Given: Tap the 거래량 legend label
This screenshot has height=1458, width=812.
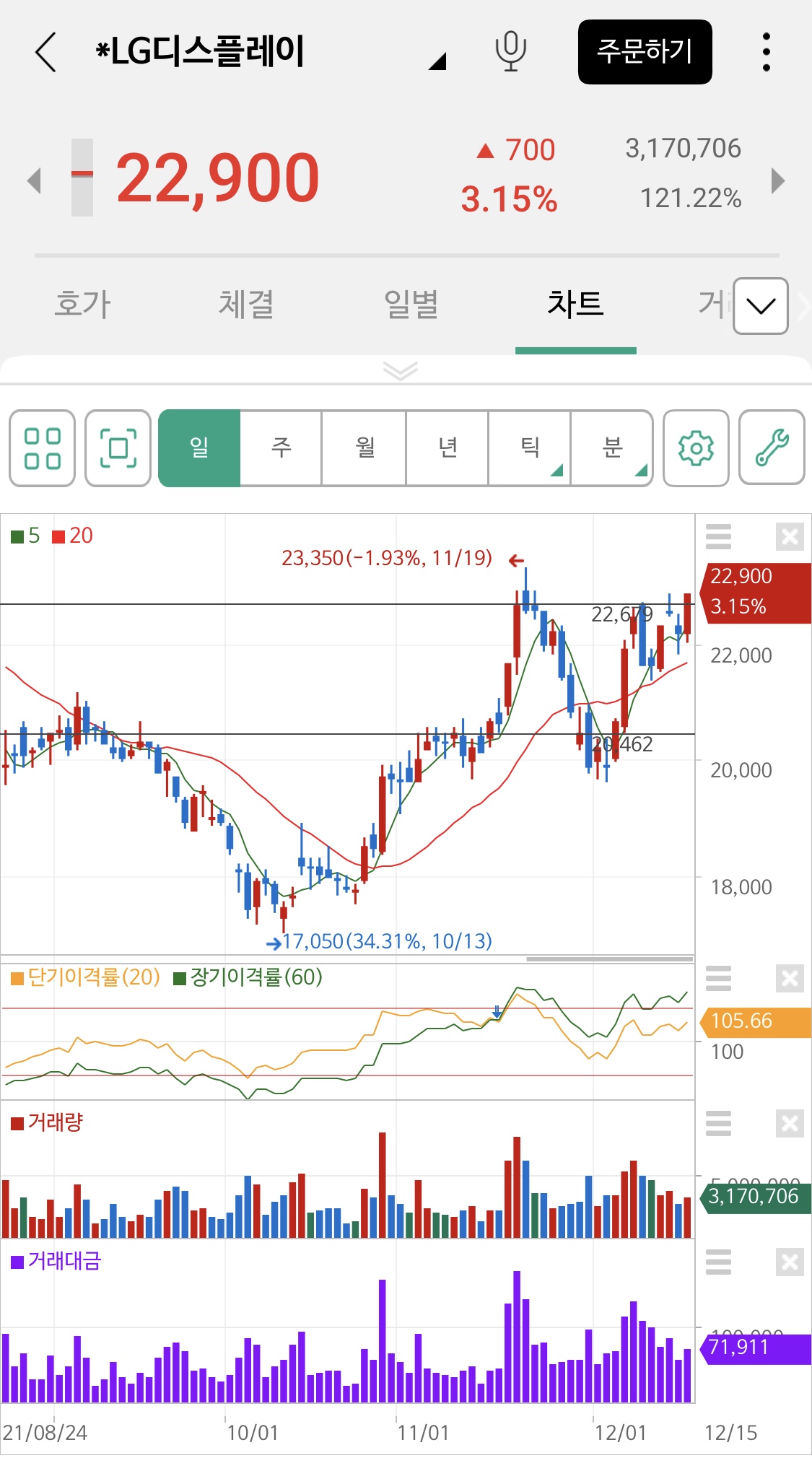Looking at the screenshot, I should point(48,1122).
